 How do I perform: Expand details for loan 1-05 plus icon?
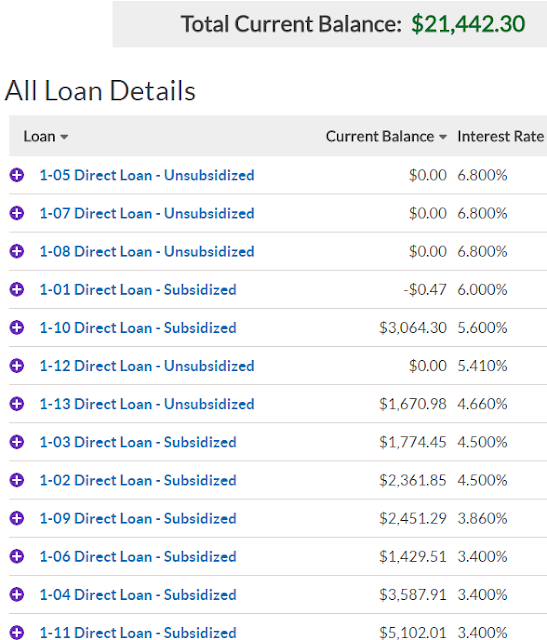point(17,175)
